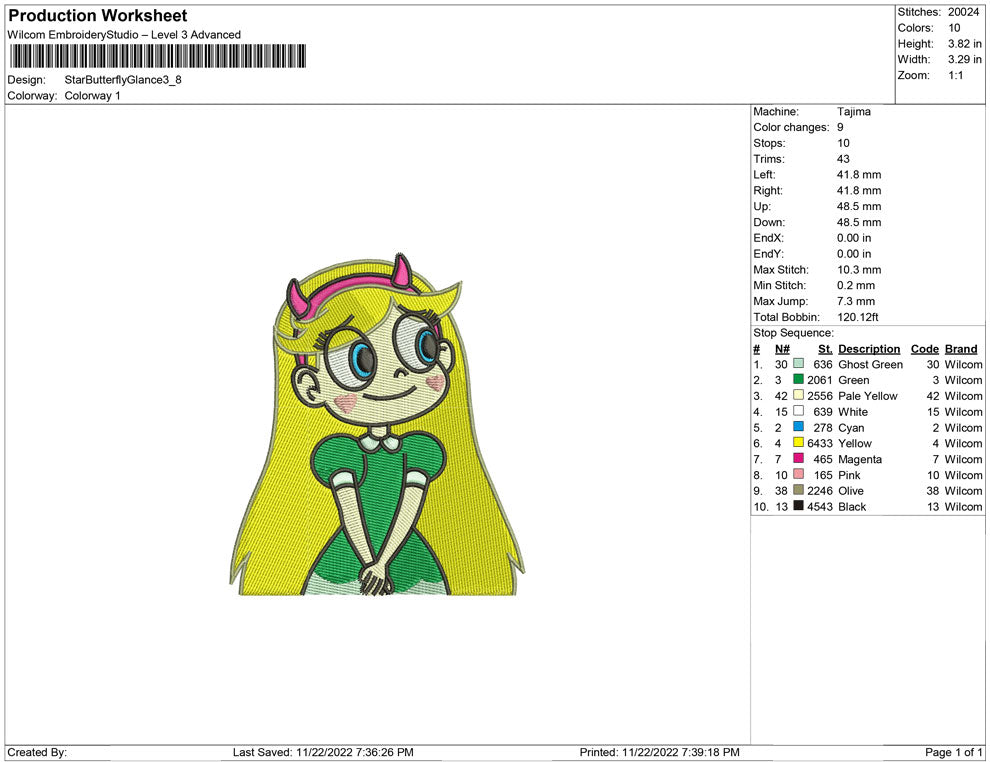Viewport: 990px width, 762px height.
Task: Click the 'Pale Yellow' description text
Action: point(868,396)
